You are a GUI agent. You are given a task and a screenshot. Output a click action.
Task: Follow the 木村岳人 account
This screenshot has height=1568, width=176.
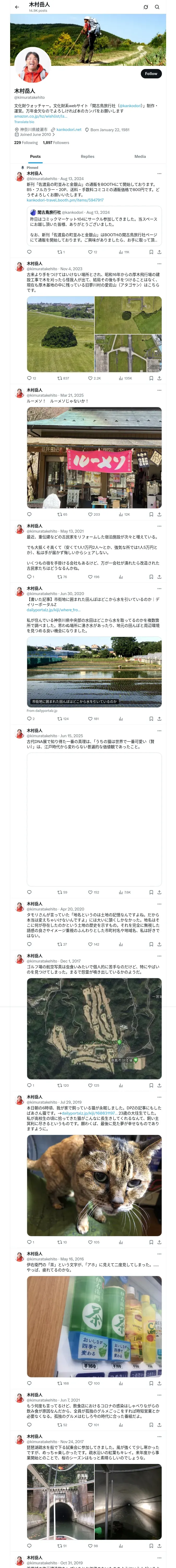pyautogui.click(x=151, y=74)
